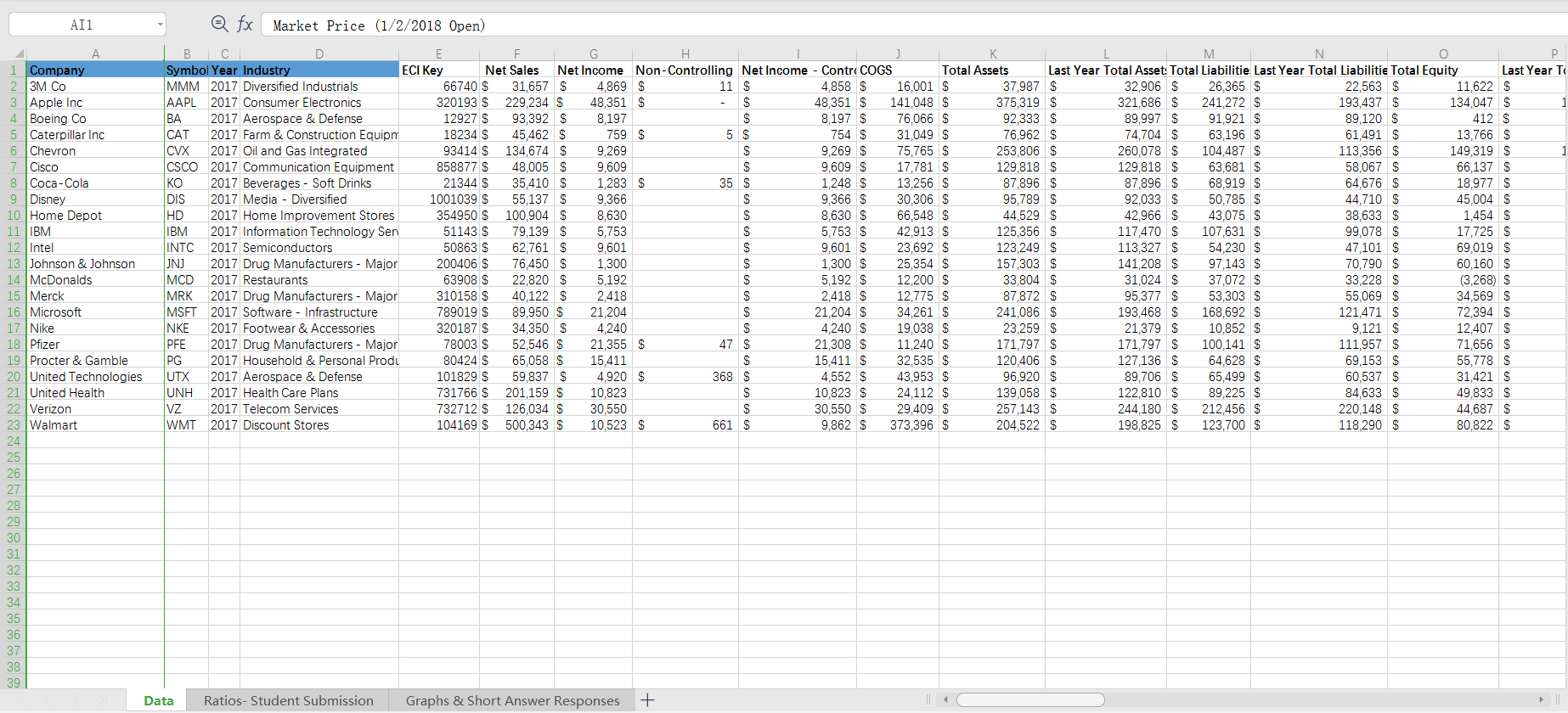The height and width of the screenshot is (713, 1568).
Task: Click the select-all corner triangle
Action: pos(19,53)
